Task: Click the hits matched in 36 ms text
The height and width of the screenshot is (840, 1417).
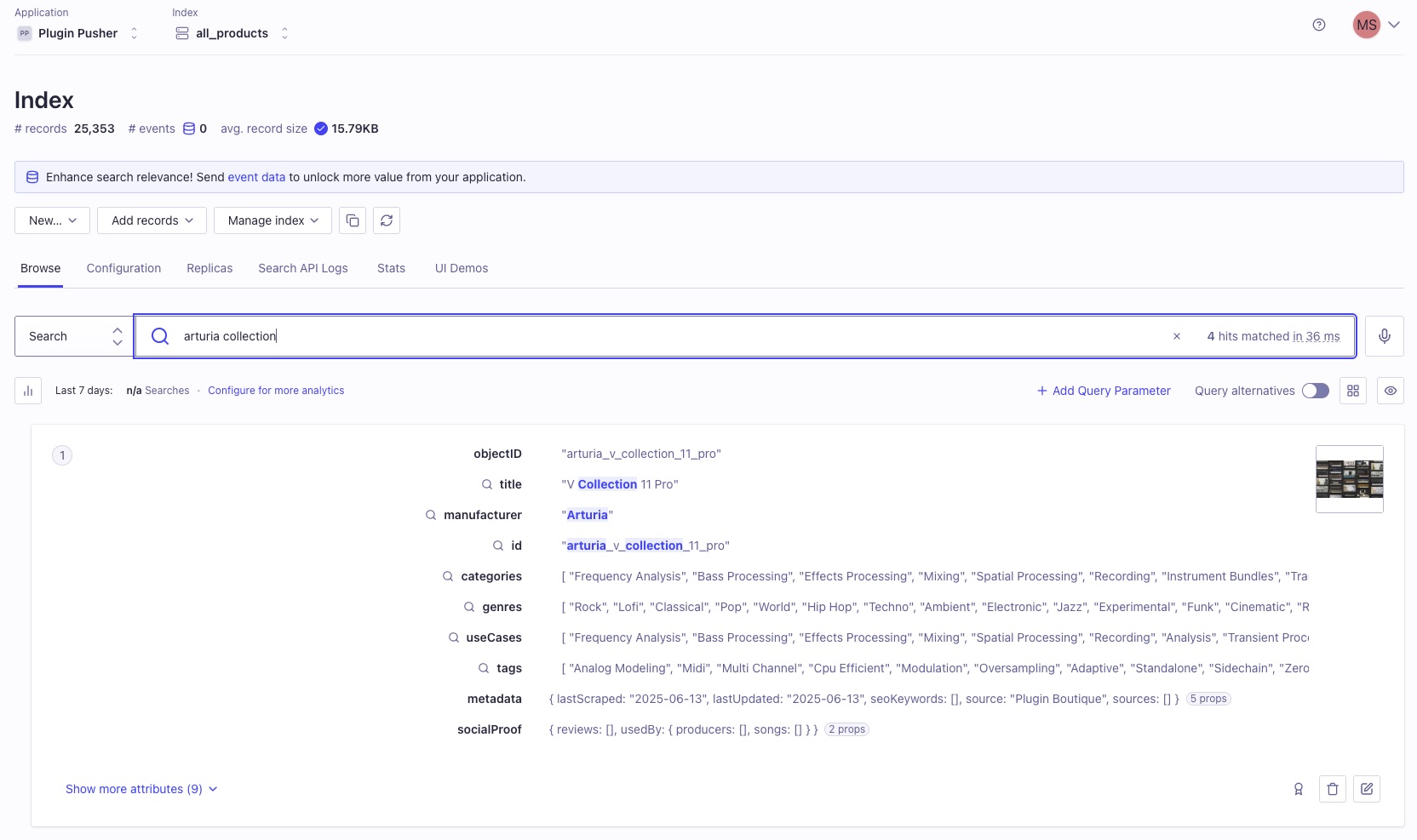Action: (1273, 336)
